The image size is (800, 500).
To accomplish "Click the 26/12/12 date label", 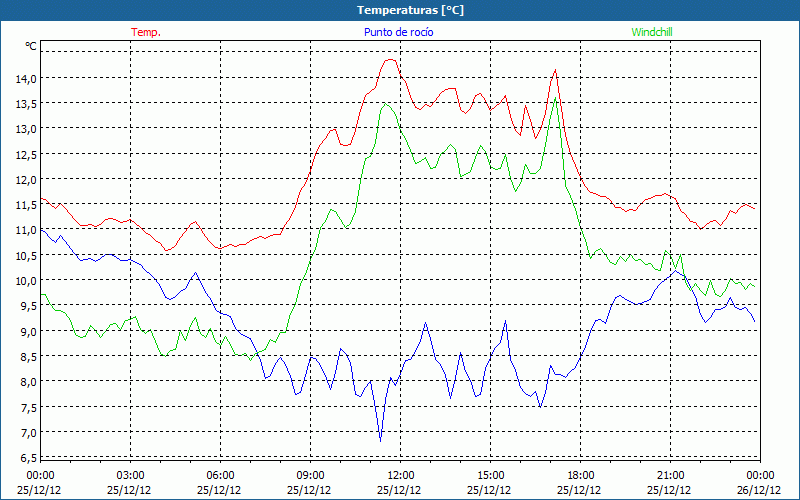I will pyautogui.click(x=759, y=490).
